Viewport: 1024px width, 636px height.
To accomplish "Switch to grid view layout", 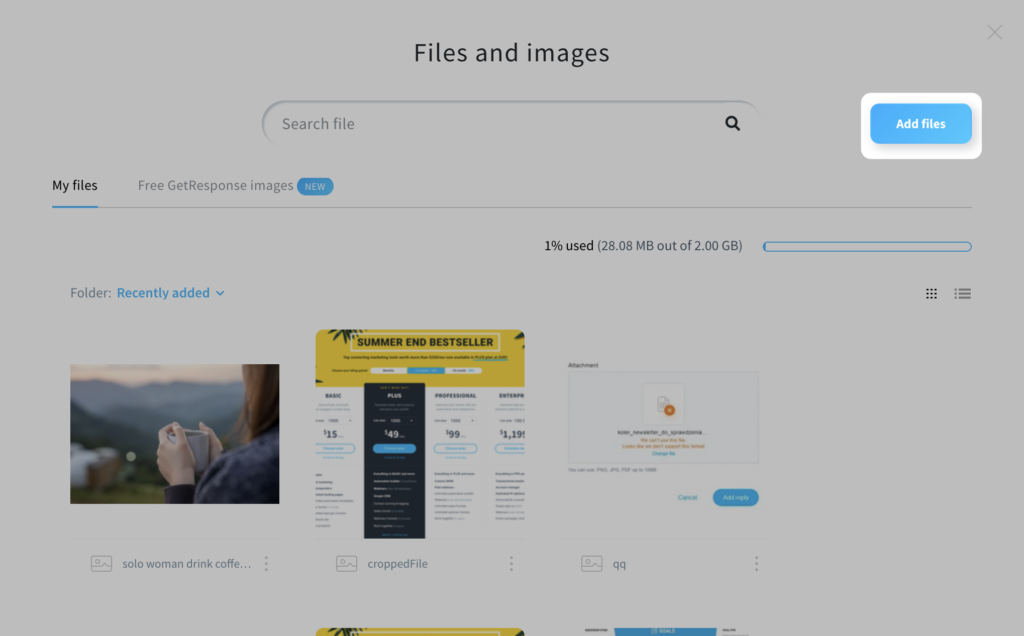I will click(x=931, y=293).
